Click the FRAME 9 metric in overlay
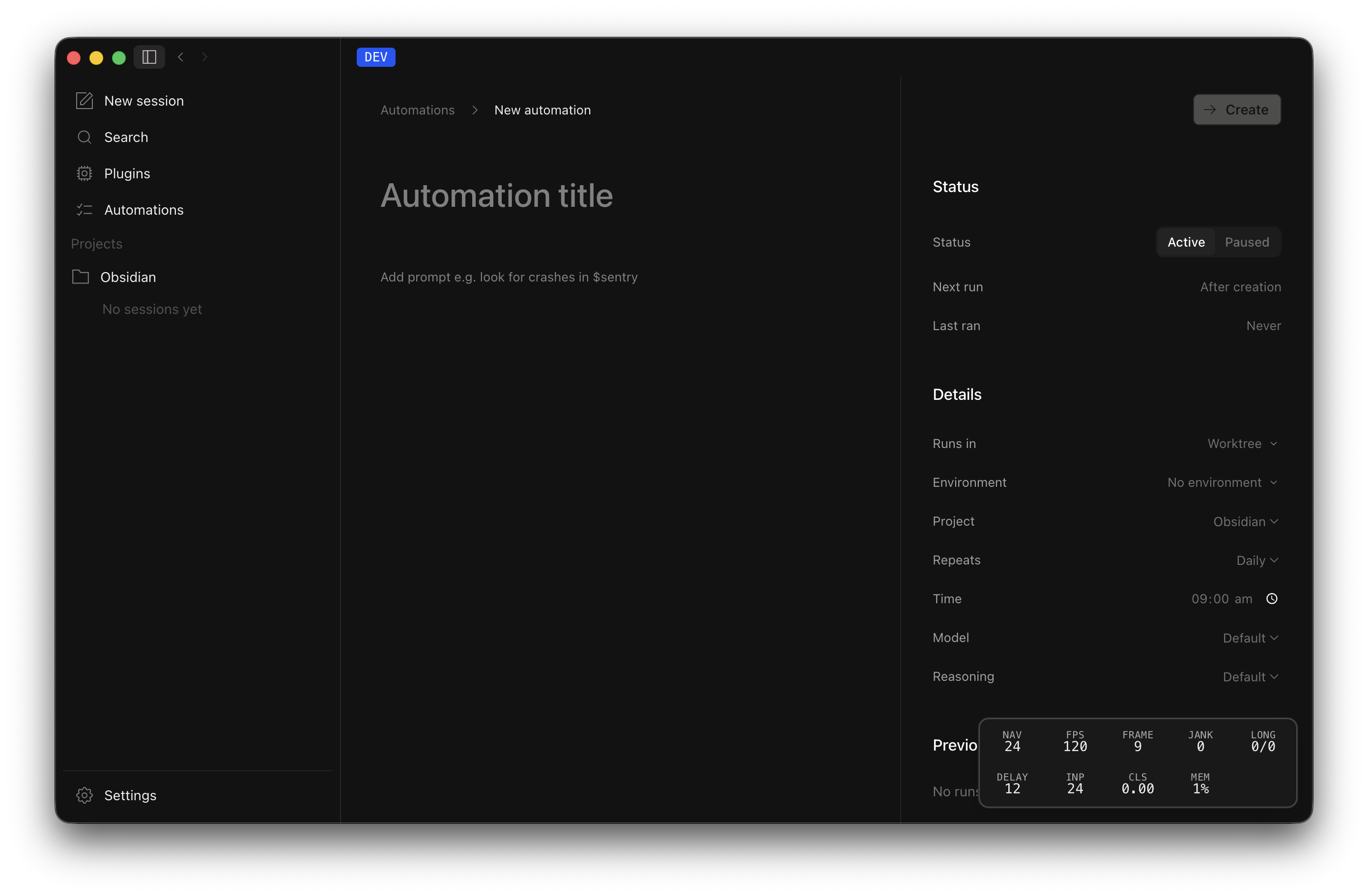Viewport: 1368px width, 896px height. coord(1138,741)
